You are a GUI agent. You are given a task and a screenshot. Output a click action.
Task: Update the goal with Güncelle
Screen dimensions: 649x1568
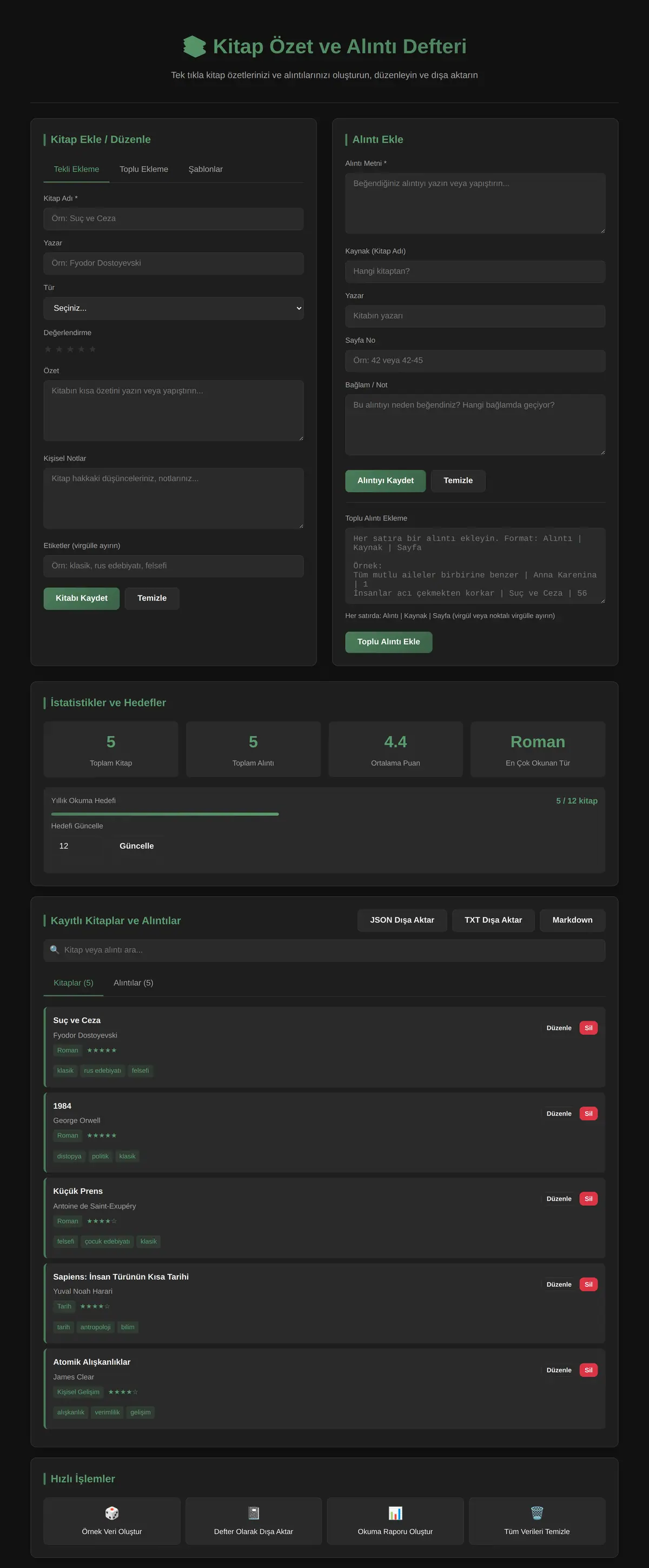tap(136, 846)
